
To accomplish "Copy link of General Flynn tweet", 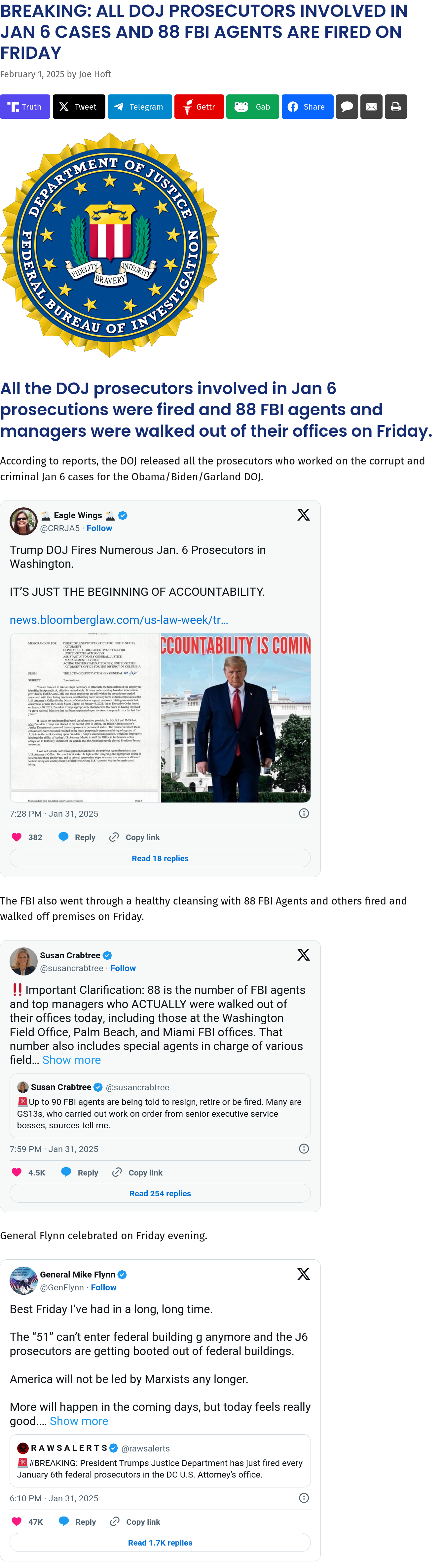I will (x=135, y=1522).
